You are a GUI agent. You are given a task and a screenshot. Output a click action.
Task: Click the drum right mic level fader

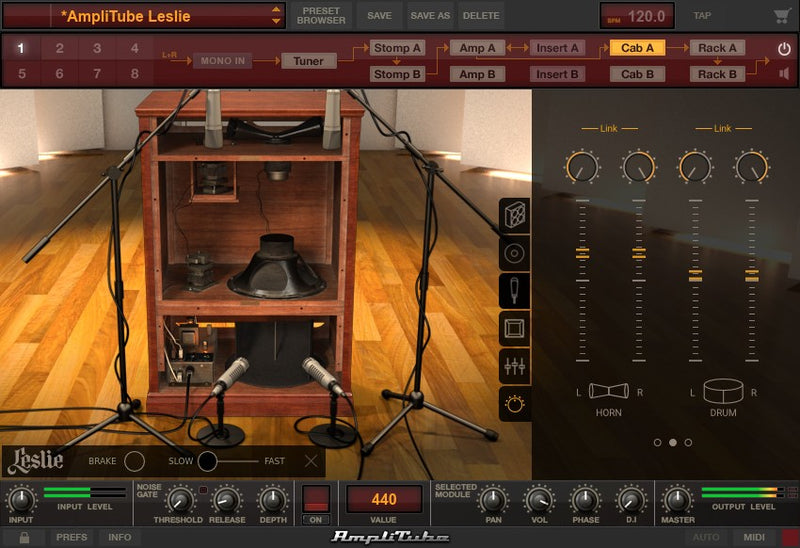[752, 276]
